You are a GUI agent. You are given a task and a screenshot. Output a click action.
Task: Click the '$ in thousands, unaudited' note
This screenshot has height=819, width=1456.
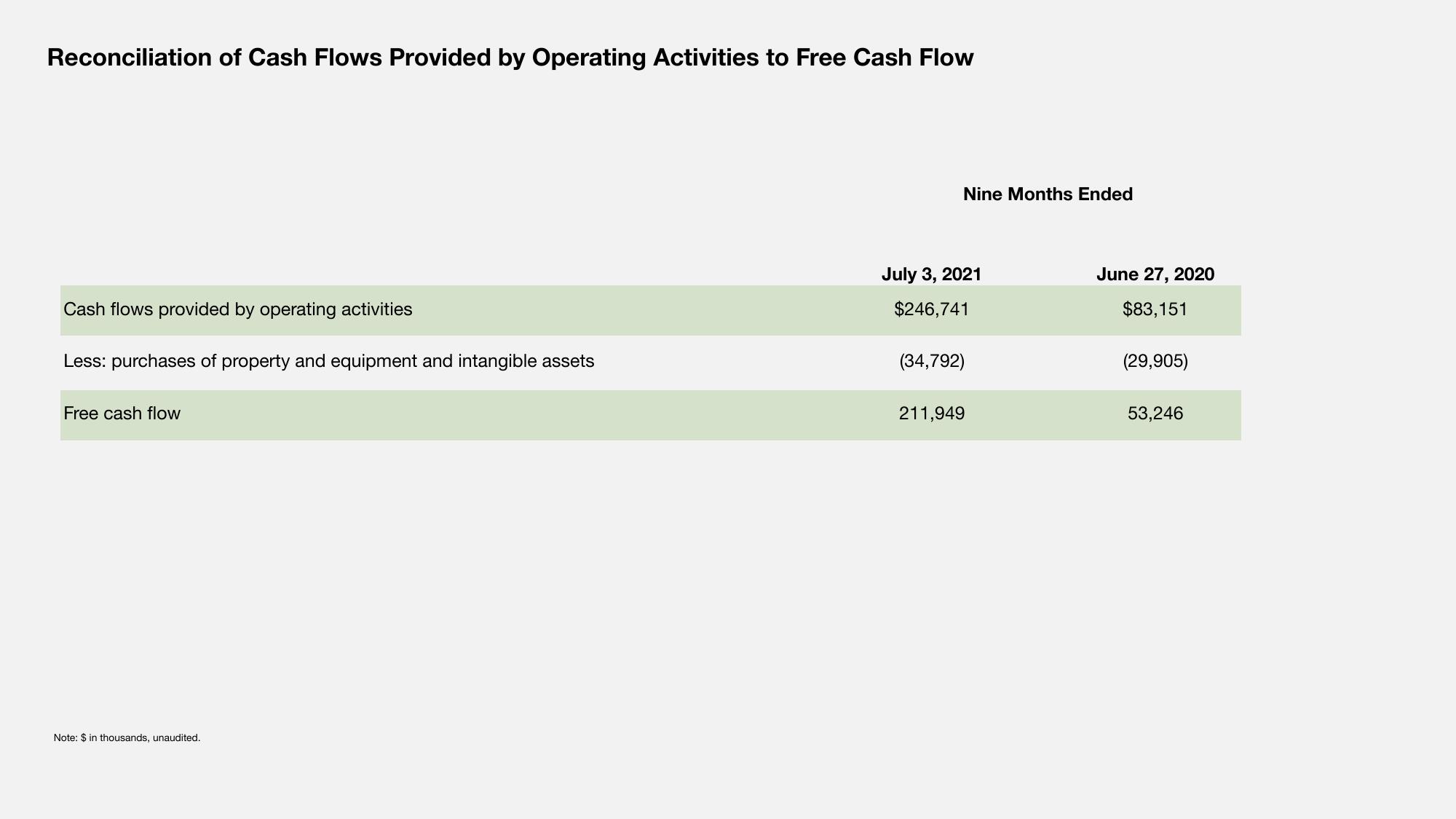(127, 737)
